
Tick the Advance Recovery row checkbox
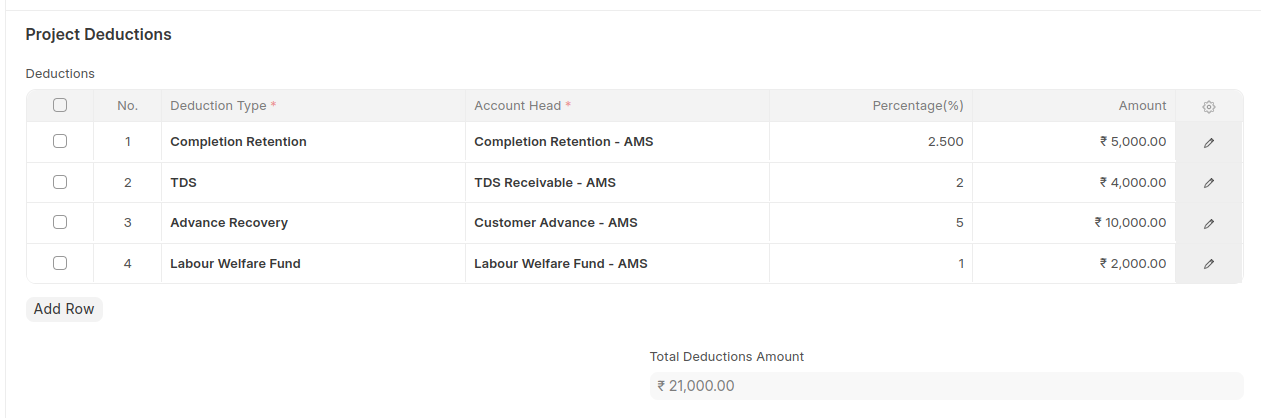click(60, 222)
